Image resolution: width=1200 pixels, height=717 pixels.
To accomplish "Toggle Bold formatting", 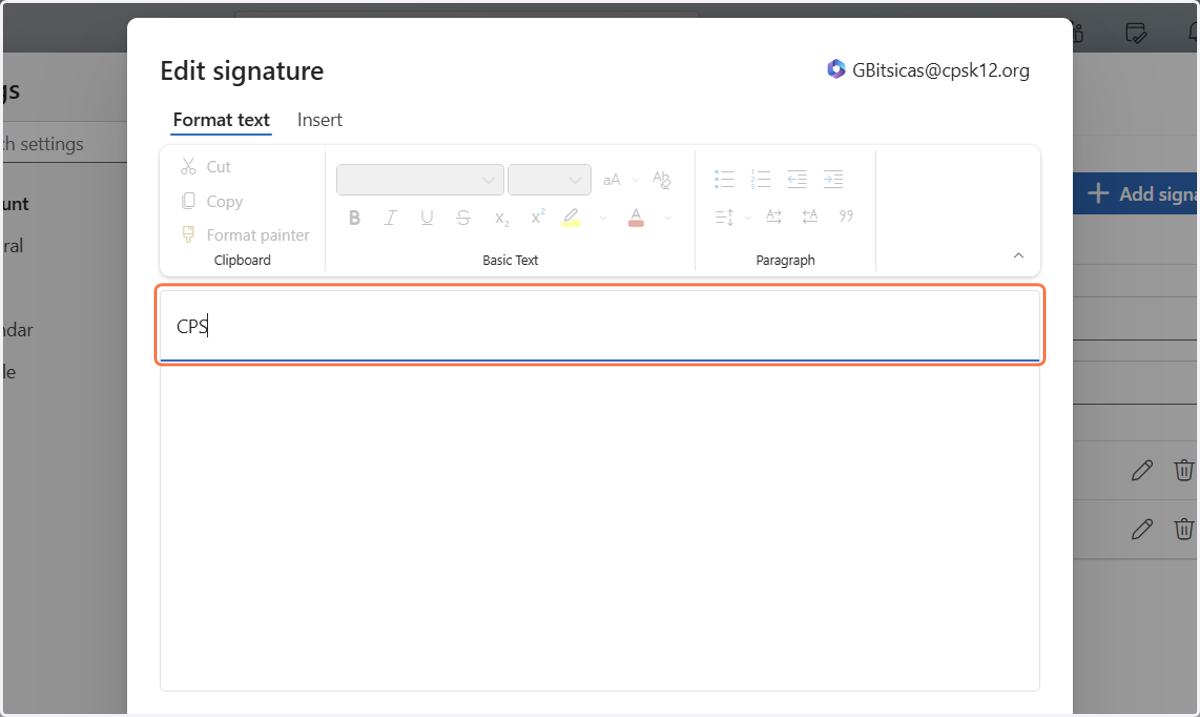I will [x=354, y=217].
